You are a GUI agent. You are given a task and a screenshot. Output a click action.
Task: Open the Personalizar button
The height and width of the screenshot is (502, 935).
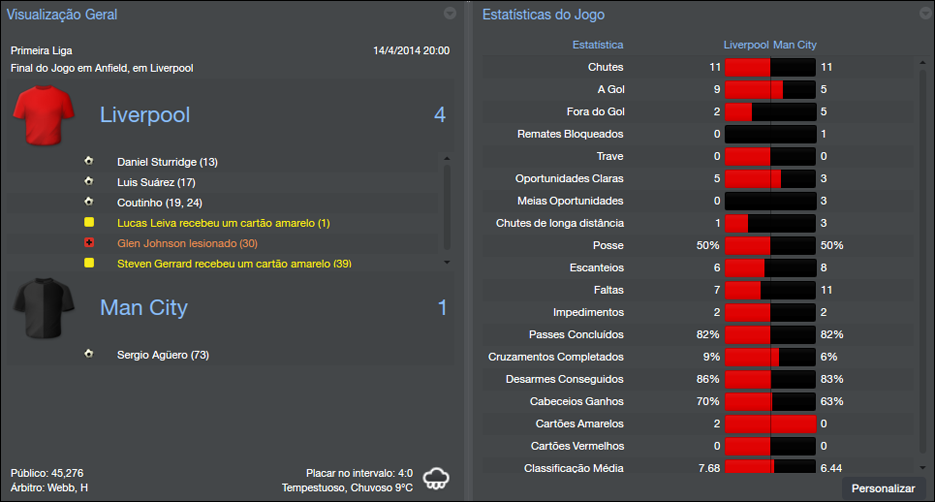(x=883, y=488)
